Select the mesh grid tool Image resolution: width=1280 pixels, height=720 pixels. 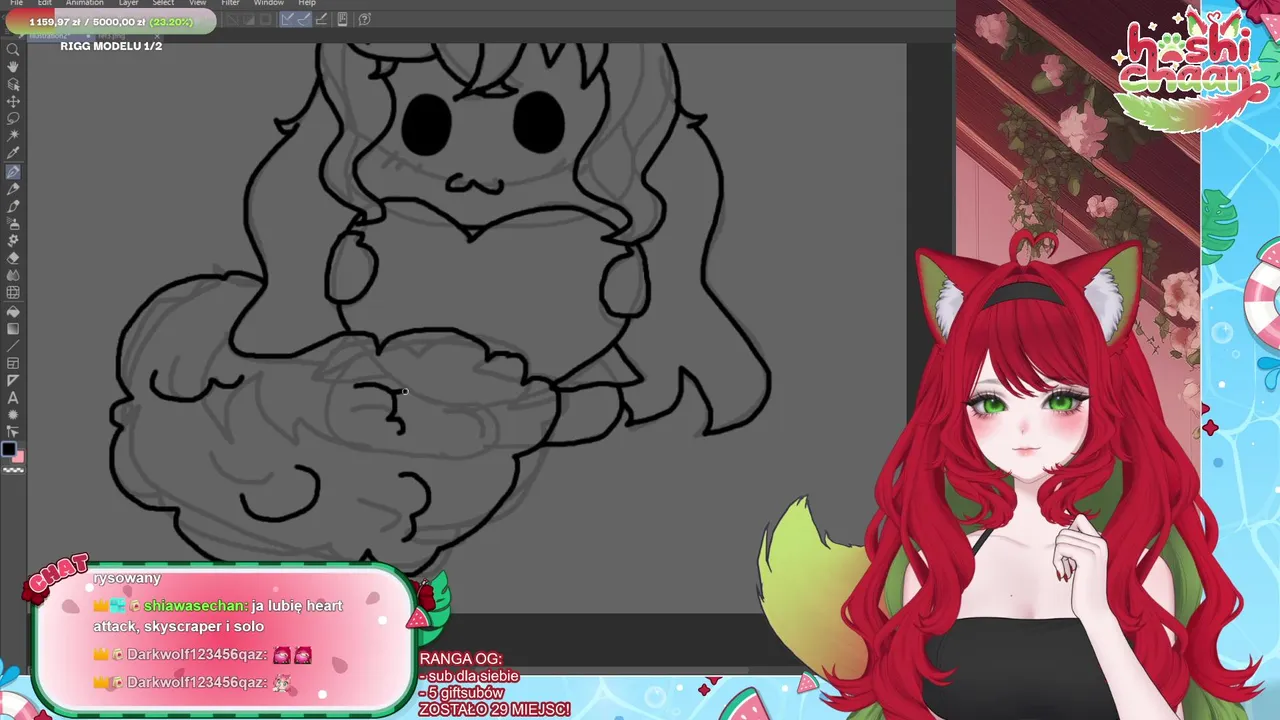(13, 293)
